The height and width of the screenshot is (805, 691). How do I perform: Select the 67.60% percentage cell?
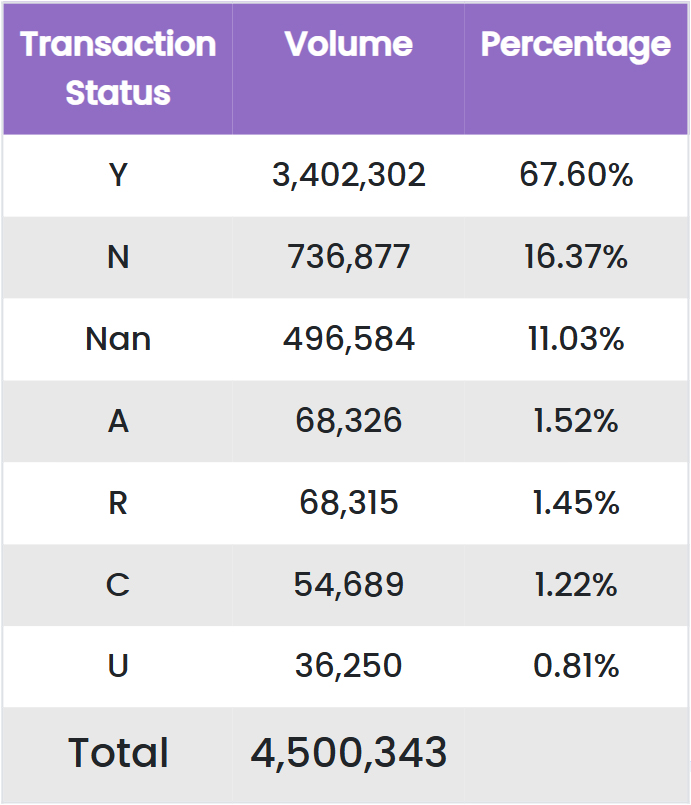click(x=576, y=175)
